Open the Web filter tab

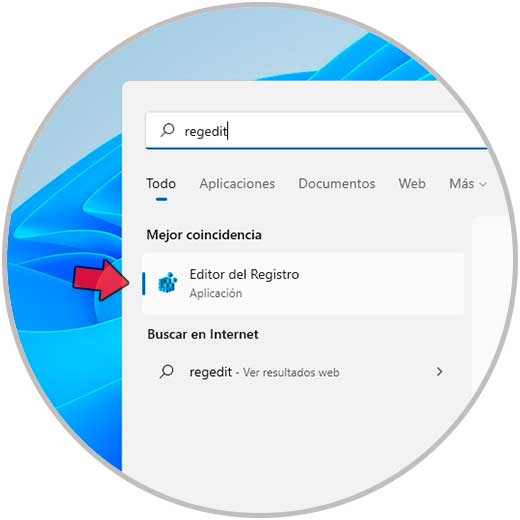[x=412, y=184]
